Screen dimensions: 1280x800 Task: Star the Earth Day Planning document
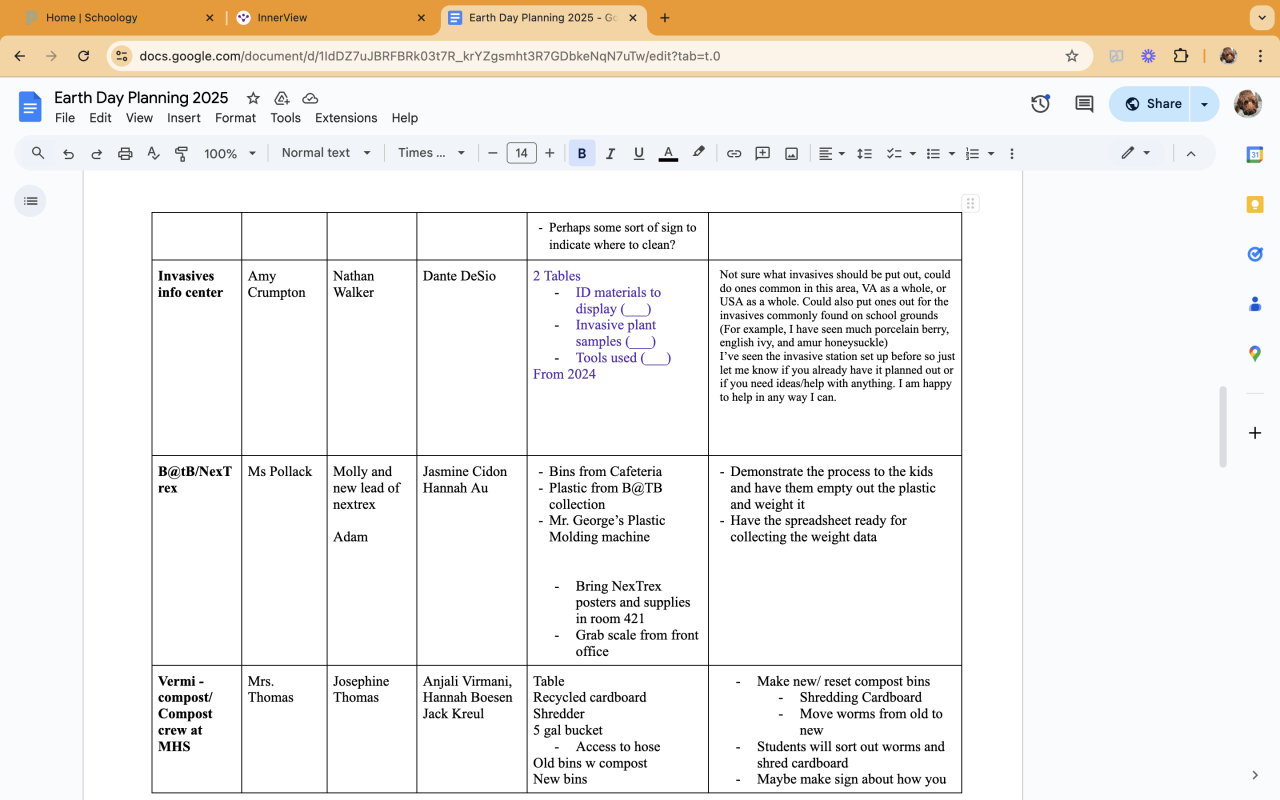pos(253,98)
